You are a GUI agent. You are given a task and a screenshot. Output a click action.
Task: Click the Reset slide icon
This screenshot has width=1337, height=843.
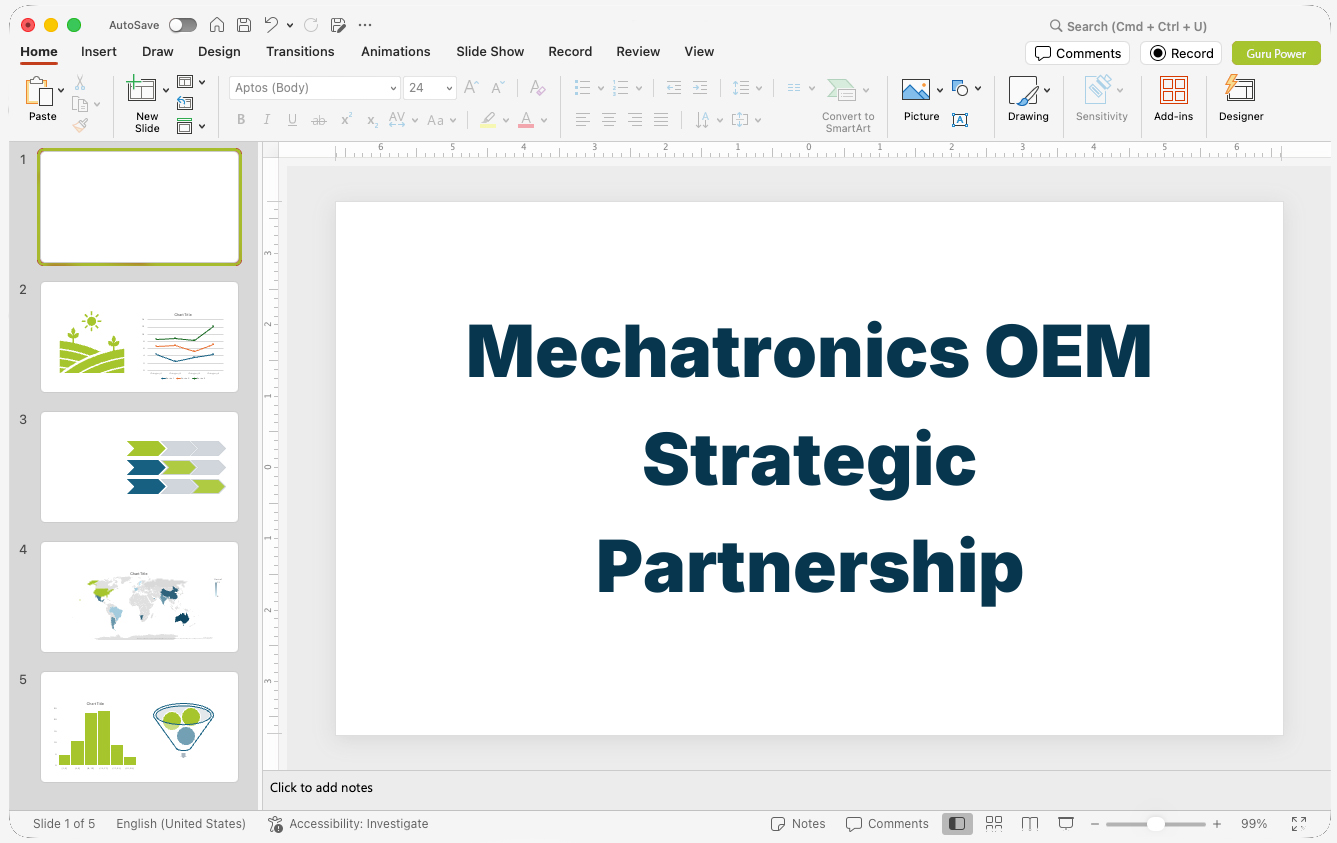point(185,103)
